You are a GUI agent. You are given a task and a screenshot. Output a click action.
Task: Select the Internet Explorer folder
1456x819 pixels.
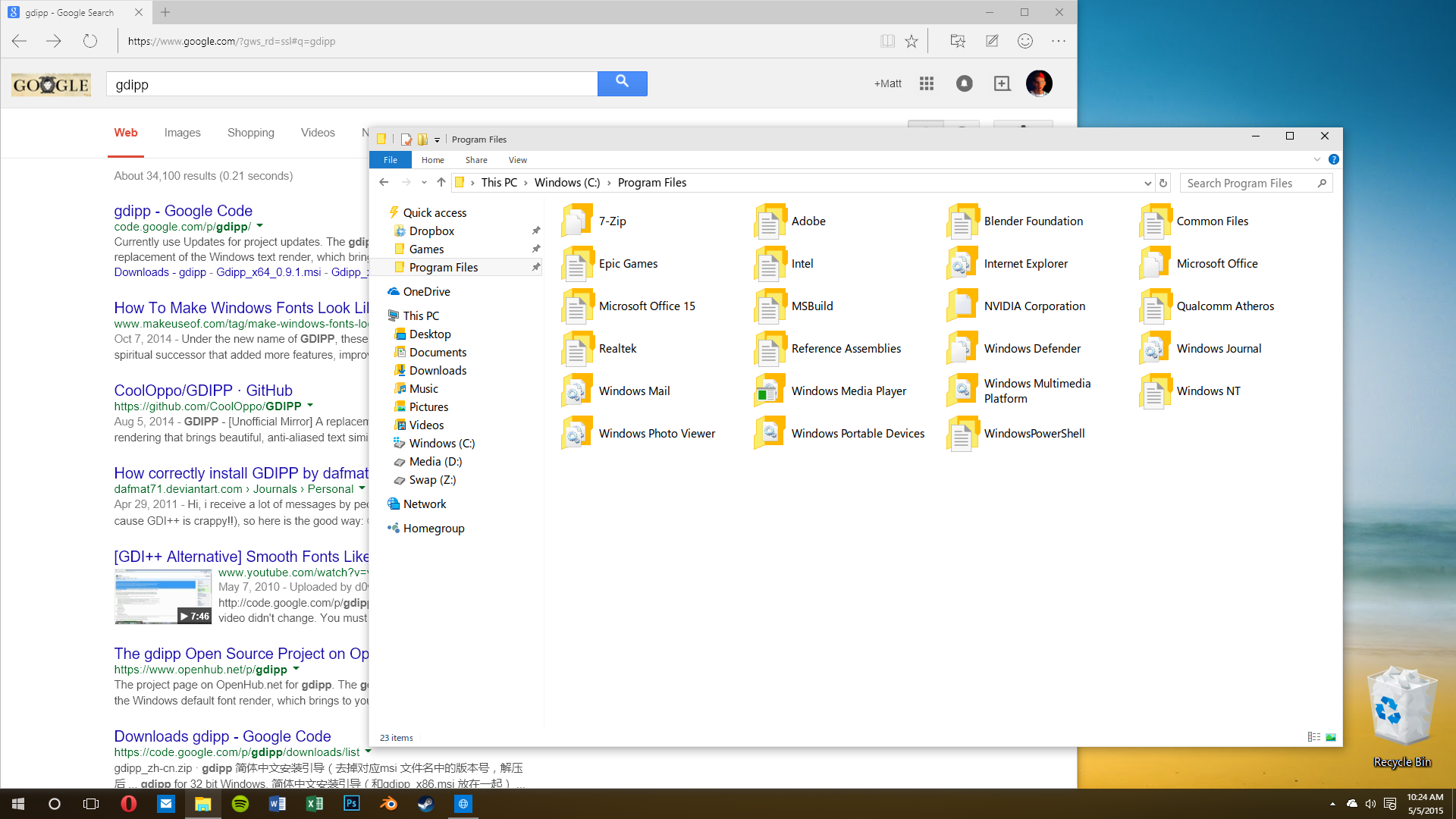[x=1007, y=264]
